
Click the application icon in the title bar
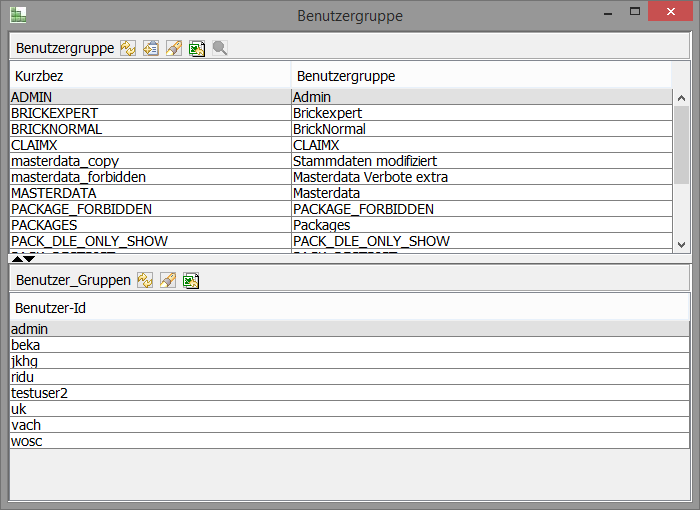point(18,15)
